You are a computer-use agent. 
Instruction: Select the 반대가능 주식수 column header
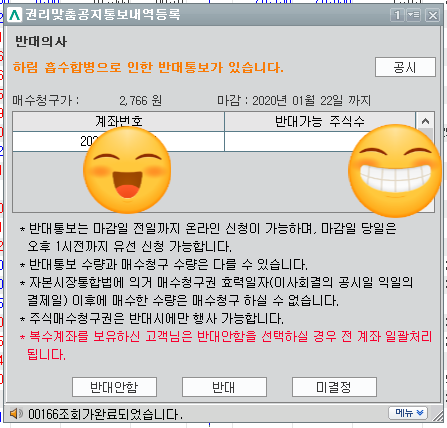pyautogui.click(x=320, y=121)
